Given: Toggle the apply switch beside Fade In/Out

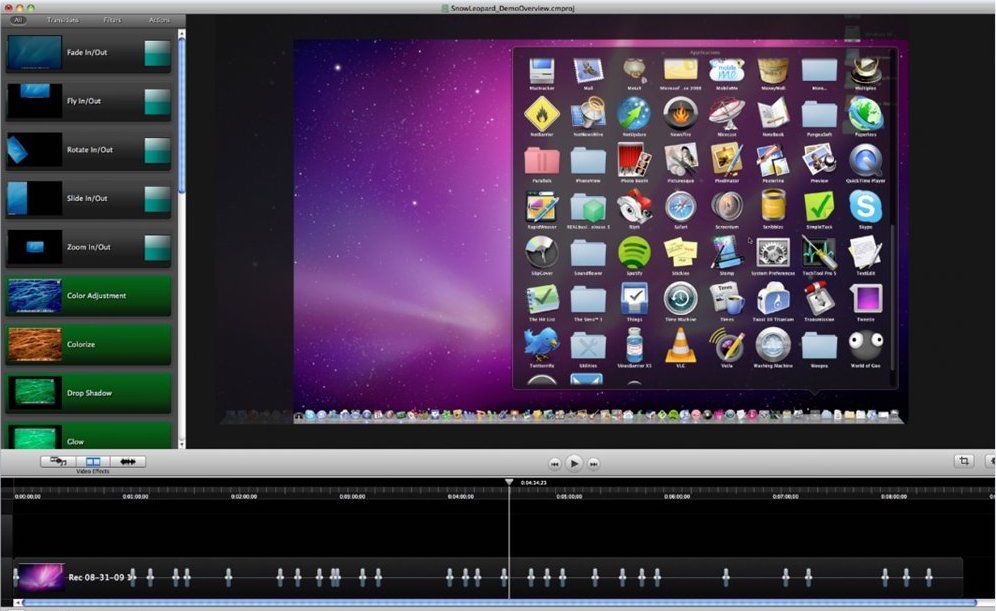Looking at the screenshot, I should point(157,53).
